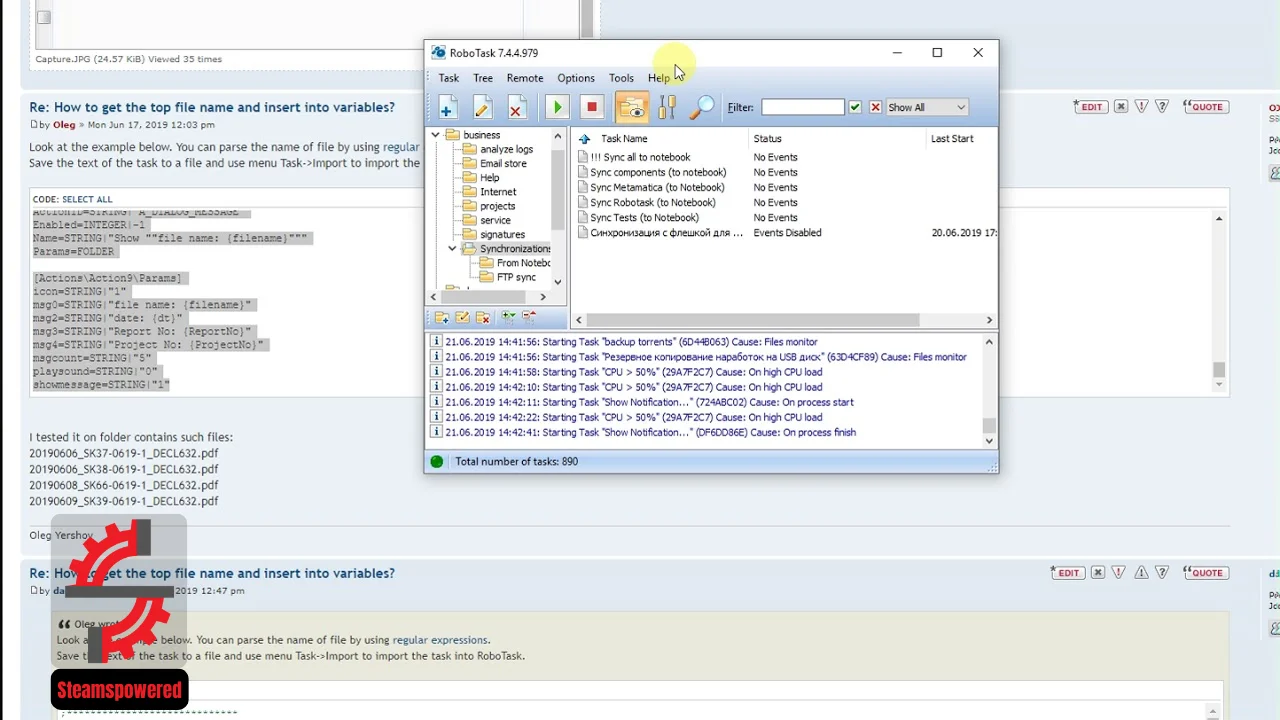The height and width of the screenshot is (720, 1280).
Task: Select the 'Email store' folder
Action: coord(495,163)
